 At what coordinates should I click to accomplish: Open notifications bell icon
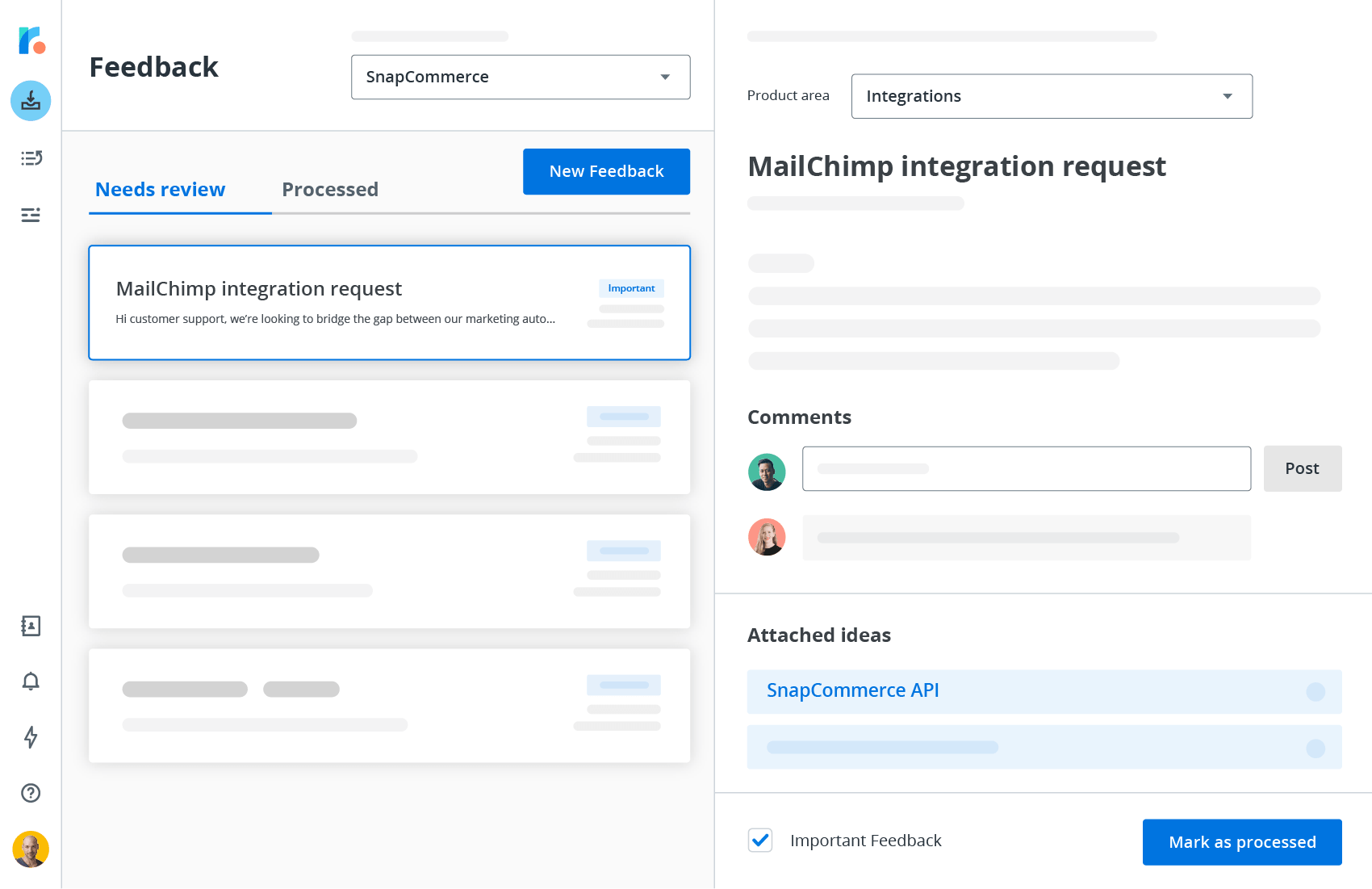[31, 681]
